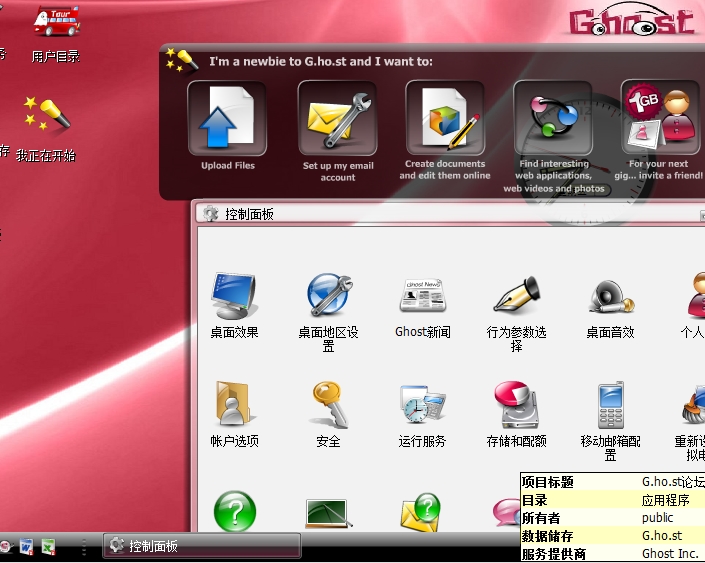
Task: Open 桌面地区设置 globe and wrench icon
Action: (x=329, y=295)
